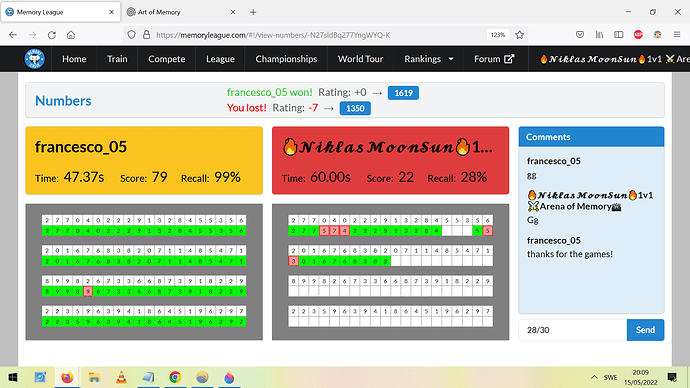Screen dimensions: 690x388
Task: Open the Home nav item
Action: pyautogui.click(x=74, y=59)
